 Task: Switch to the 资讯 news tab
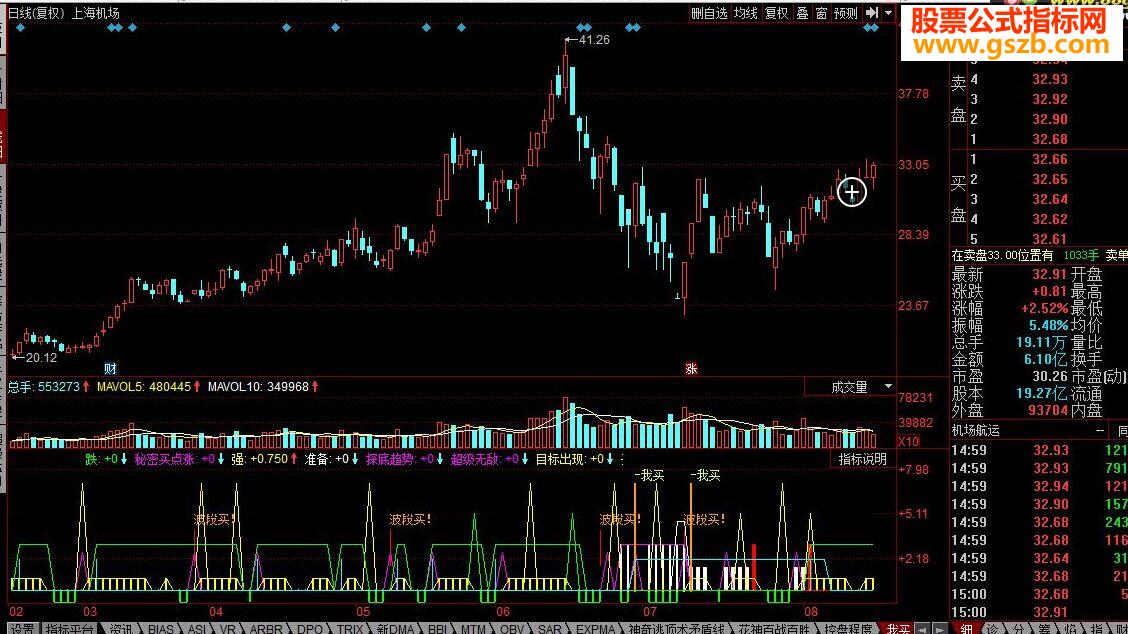120,628
